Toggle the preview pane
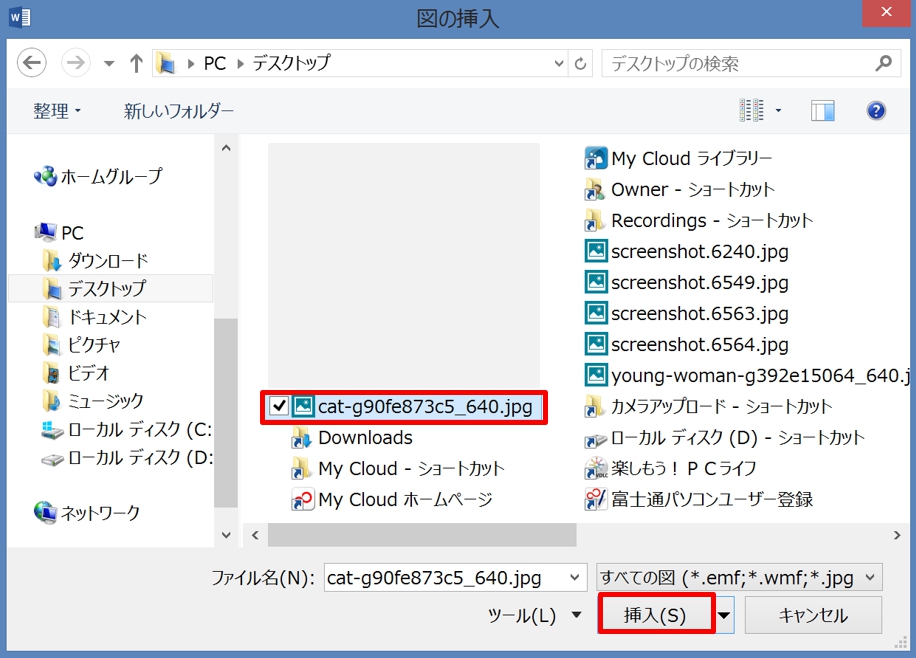Viewport: 916px width, 658px height. click(823, 110)
